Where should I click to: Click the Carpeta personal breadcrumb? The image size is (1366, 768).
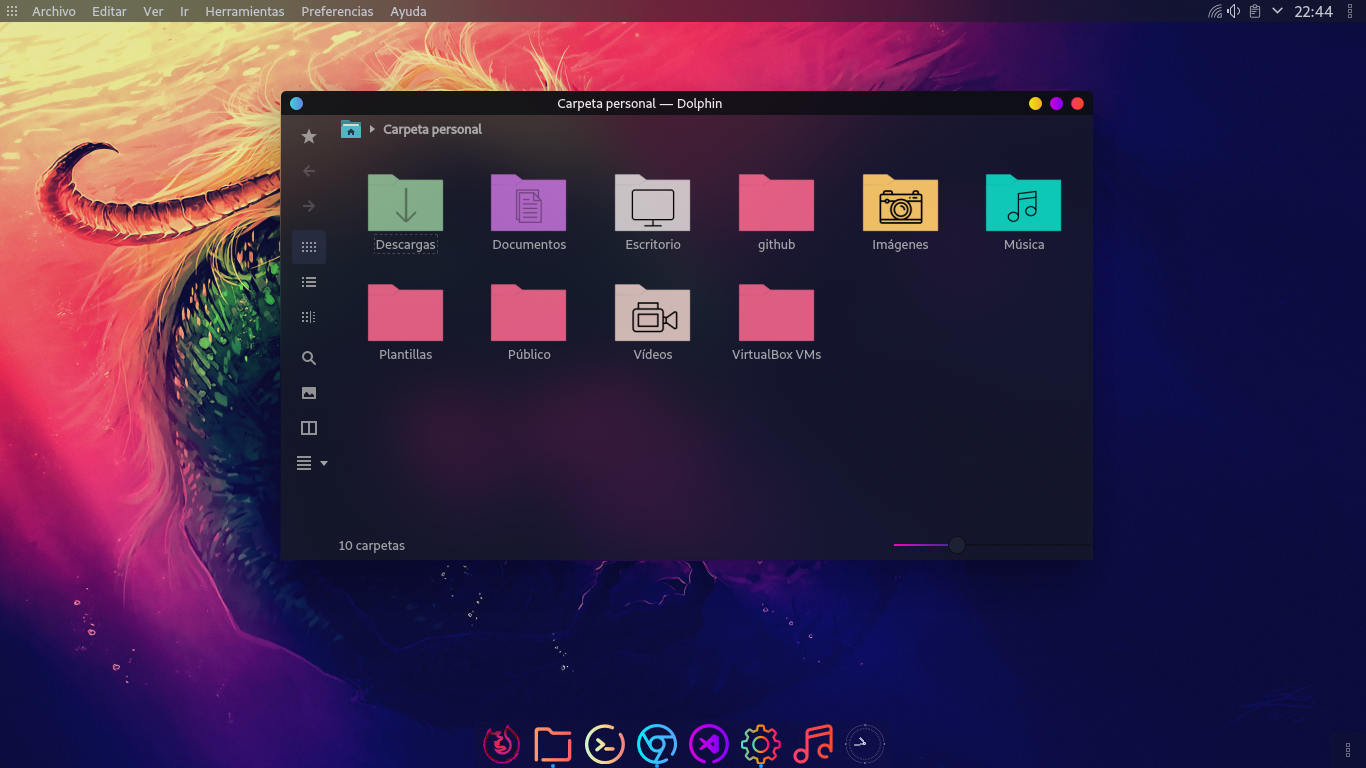[432, 129]
